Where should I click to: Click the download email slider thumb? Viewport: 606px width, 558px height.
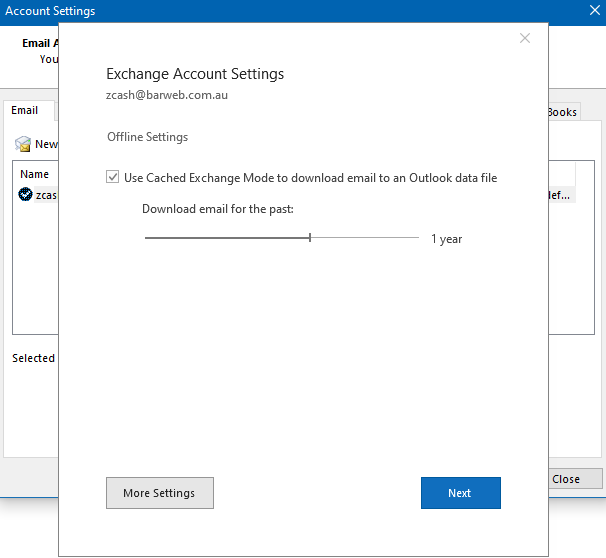pyautogui.click(x=310, y=238)
